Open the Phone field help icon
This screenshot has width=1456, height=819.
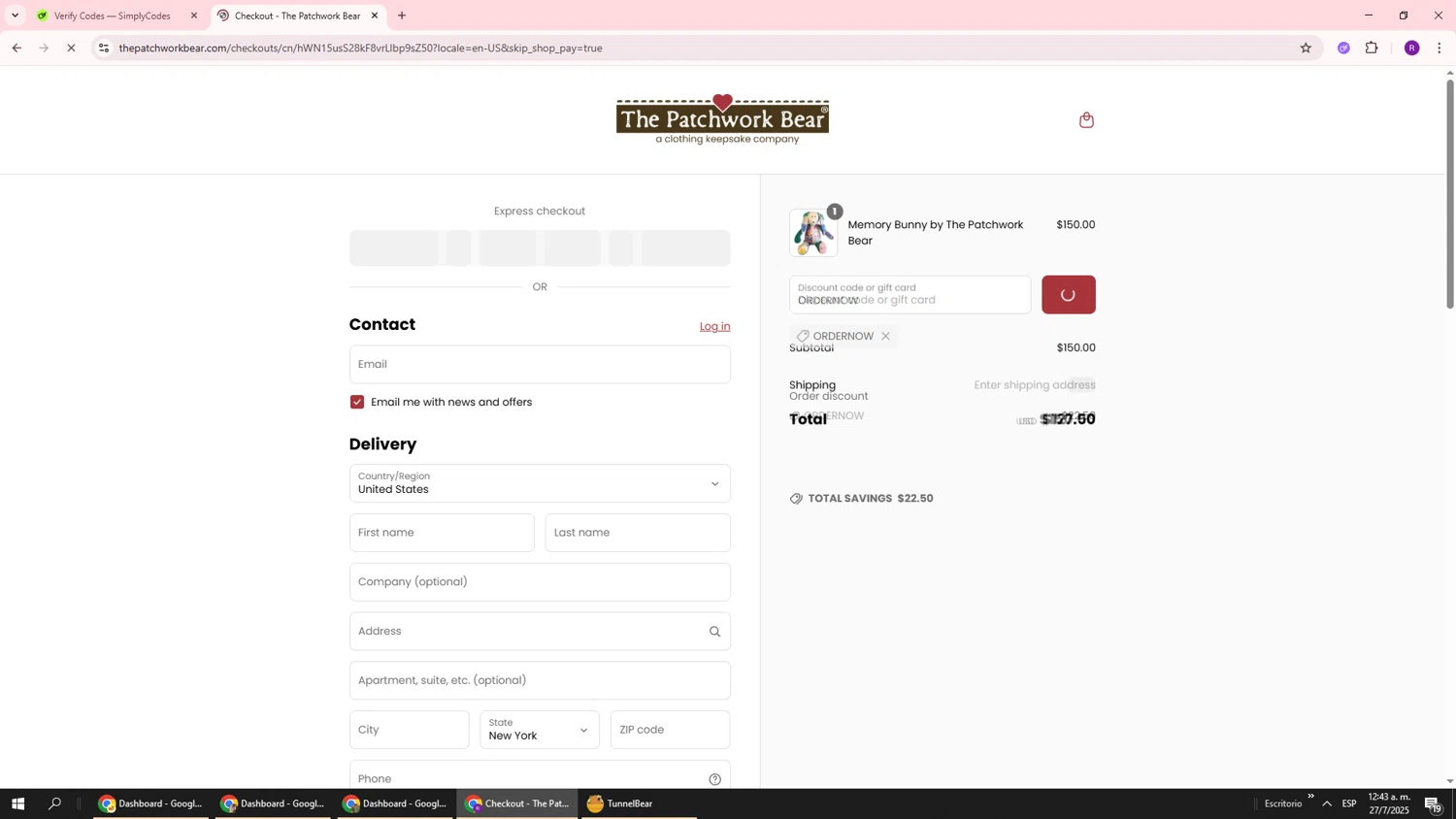click(714, 779)
